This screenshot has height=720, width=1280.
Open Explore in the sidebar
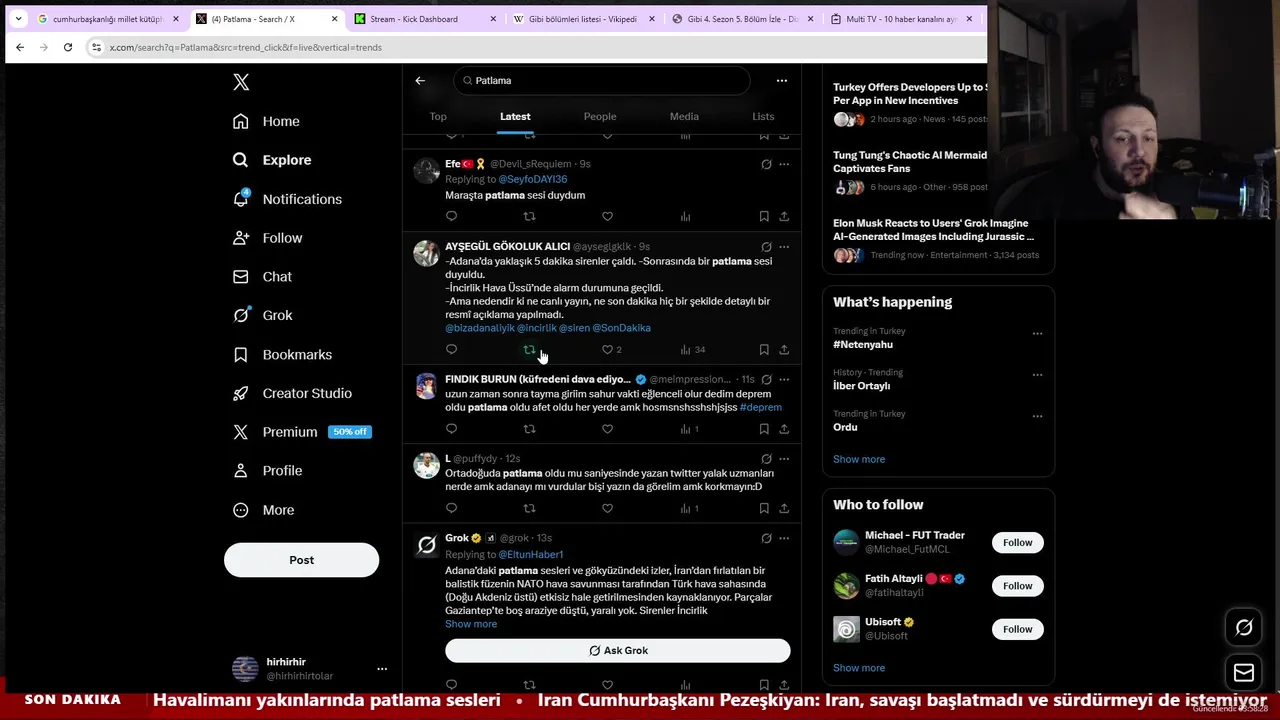272,160
